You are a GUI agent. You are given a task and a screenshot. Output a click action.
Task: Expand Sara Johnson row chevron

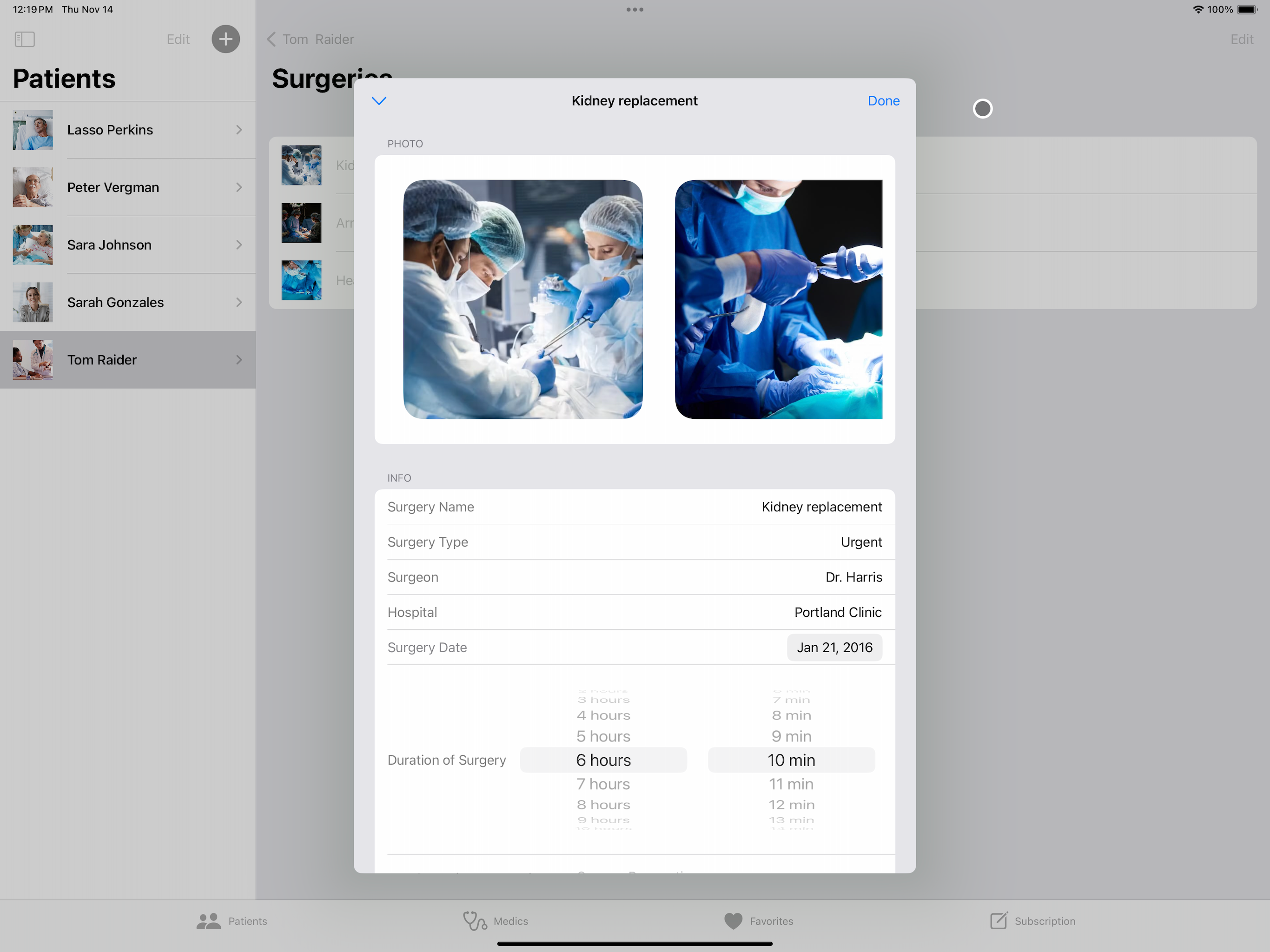pos(239,245)
